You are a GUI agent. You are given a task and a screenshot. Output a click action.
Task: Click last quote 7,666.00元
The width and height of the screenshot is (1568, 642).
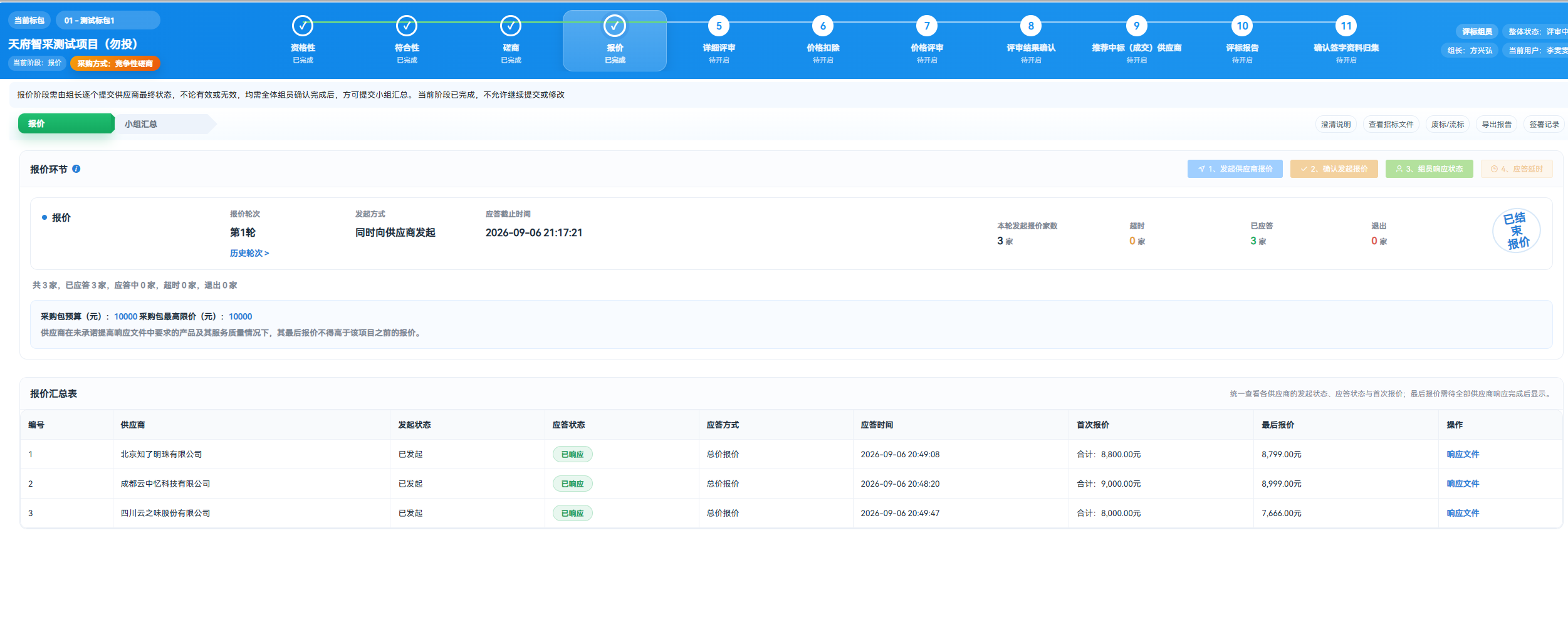[1282, 514]
